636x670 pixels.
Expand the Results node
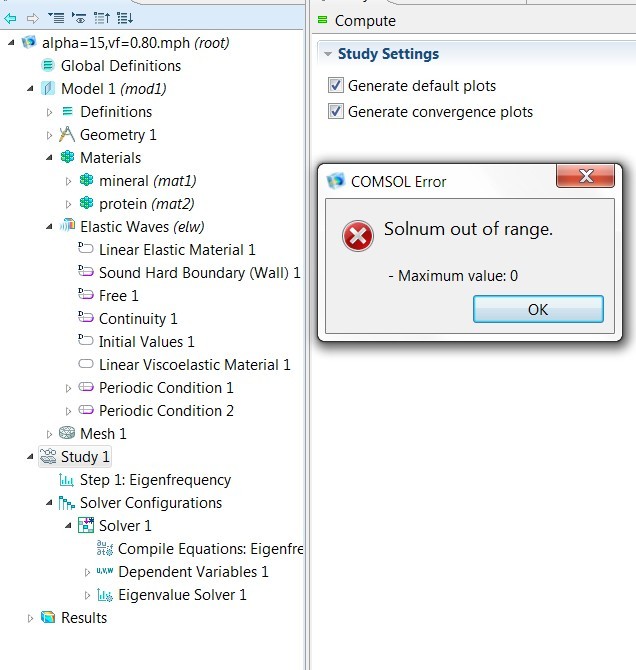30,618
